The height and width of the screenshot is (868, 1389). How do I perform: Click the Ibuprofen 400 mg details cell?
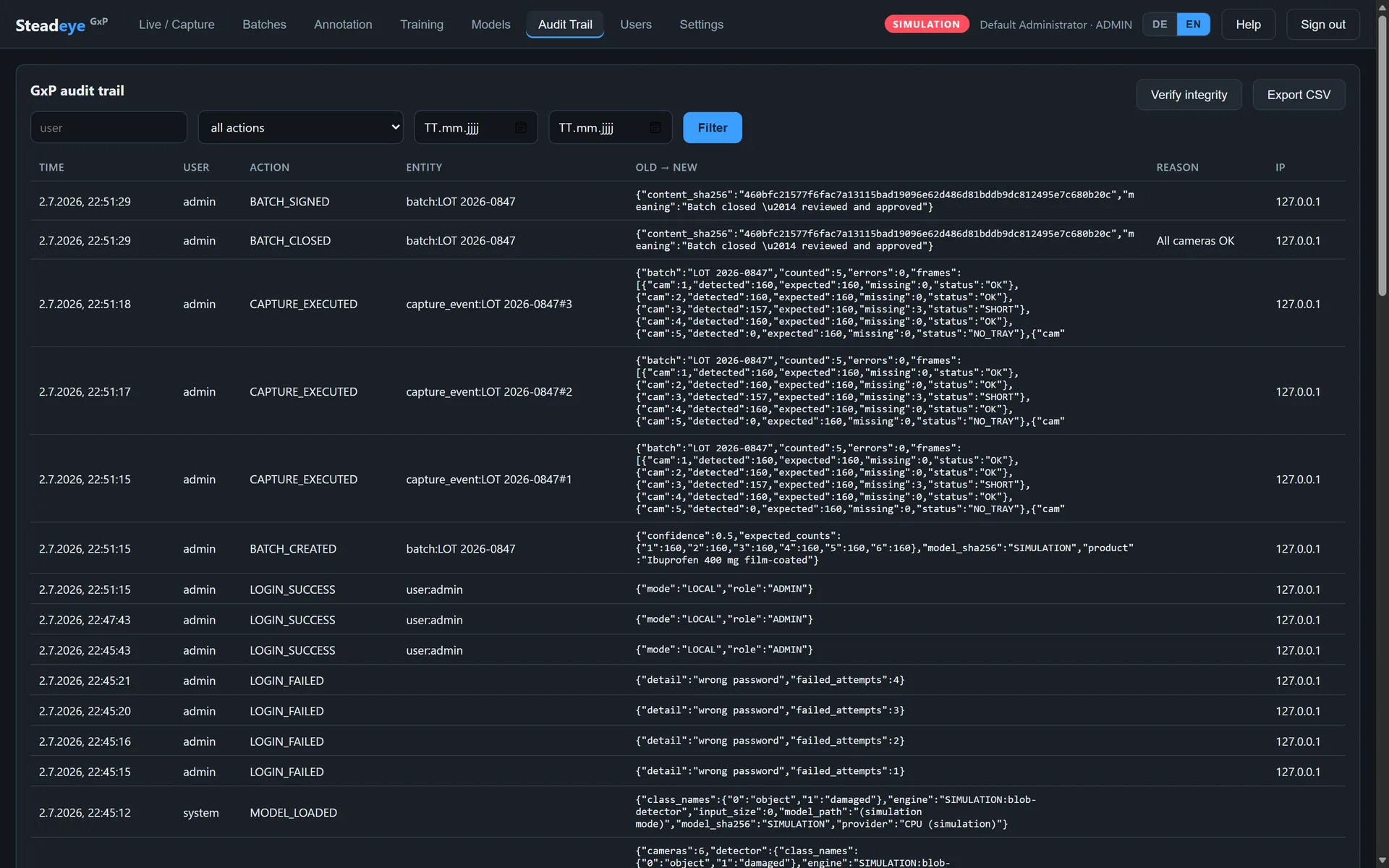pyautogui.click(x=885, y=548)
